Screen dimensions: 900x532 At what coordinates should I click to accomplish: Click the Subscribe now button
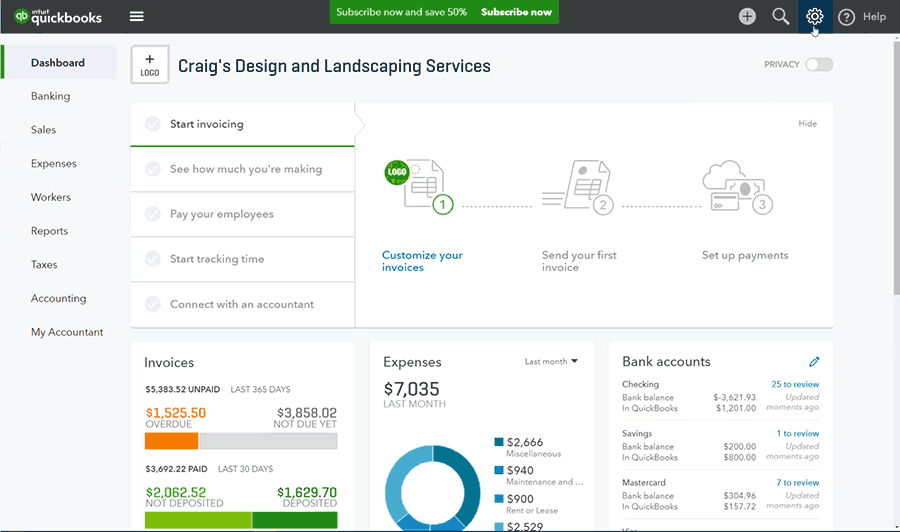[516, 12]
